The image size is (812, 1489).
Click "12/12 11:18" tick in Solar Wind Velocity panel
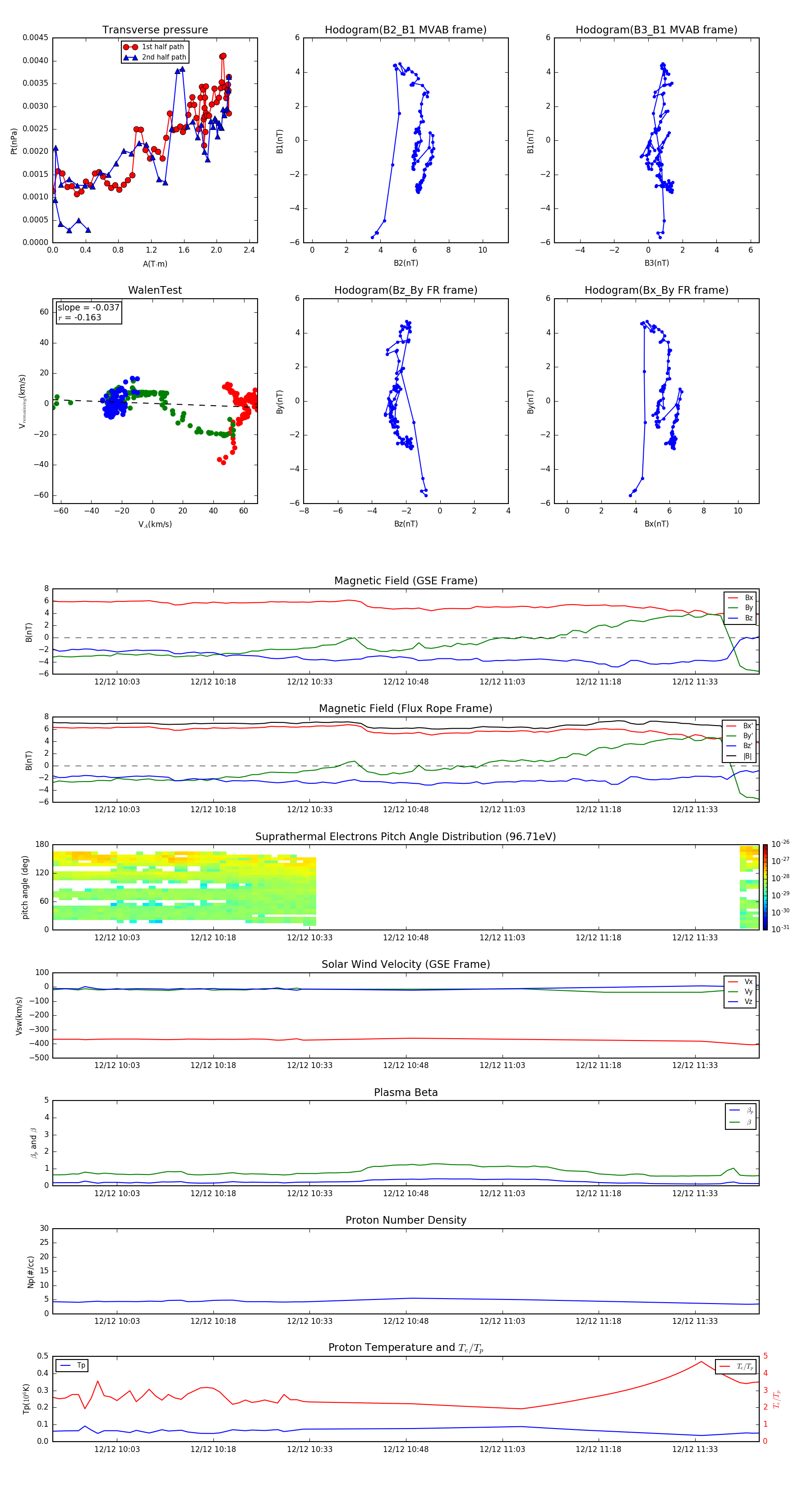598,1065
